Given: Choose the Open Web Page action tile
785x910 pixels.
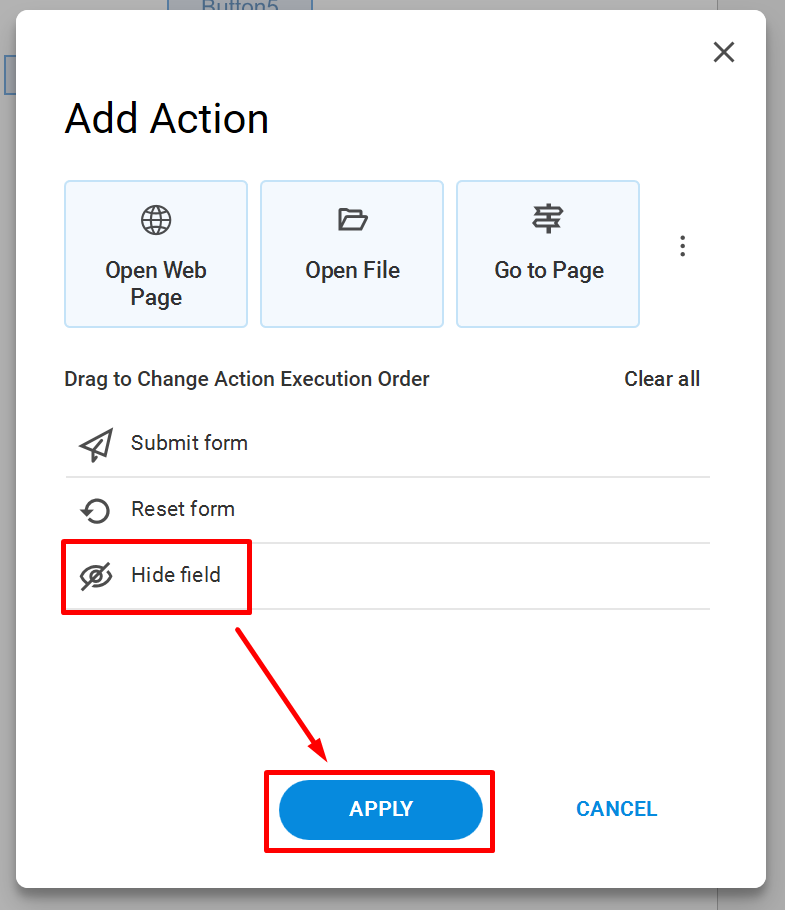Looking at the screenshot, I should [156, 254].
